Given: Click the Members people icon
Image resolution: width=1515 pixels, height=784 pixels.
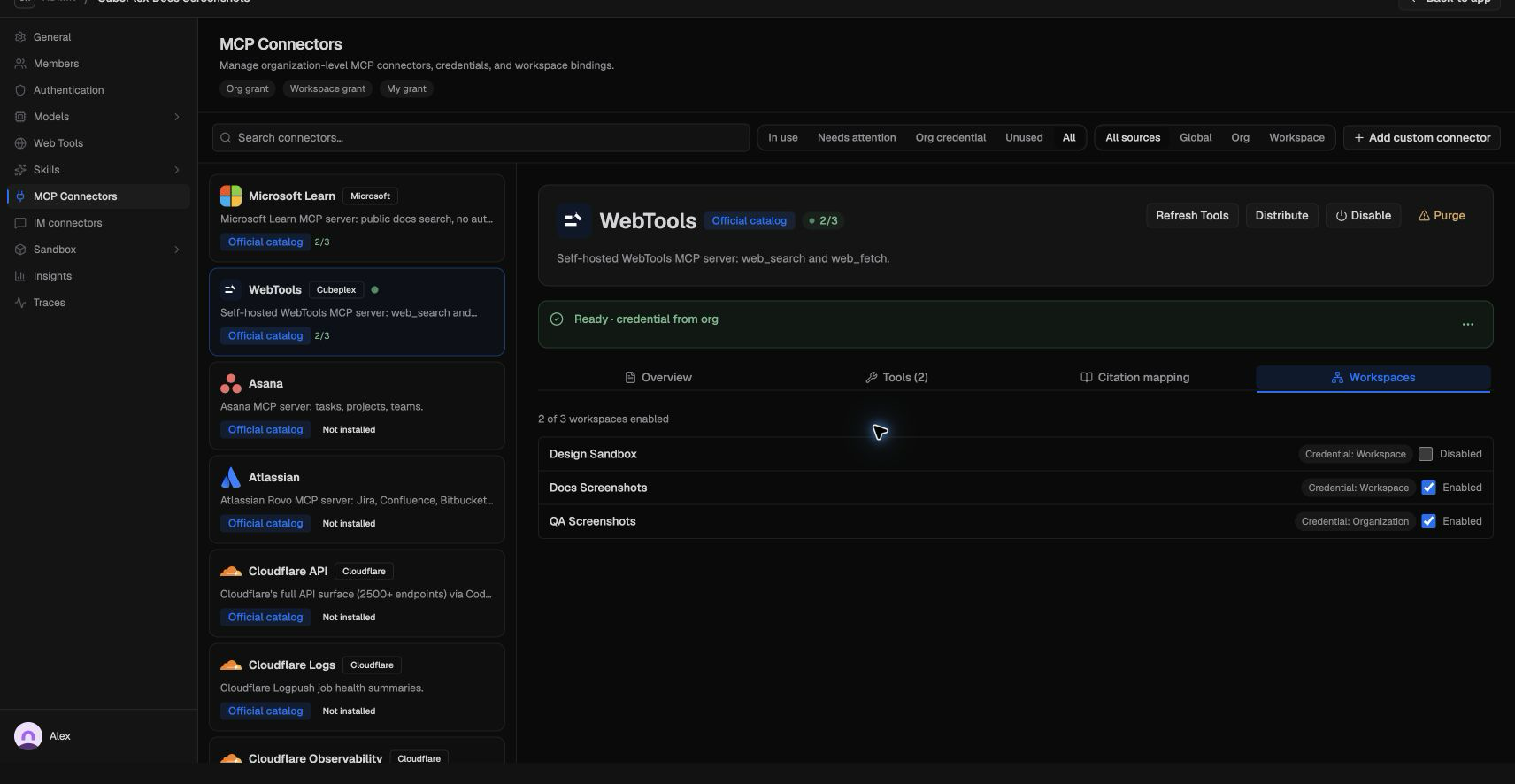Looking at the screenshot, I should coord(20,64).
